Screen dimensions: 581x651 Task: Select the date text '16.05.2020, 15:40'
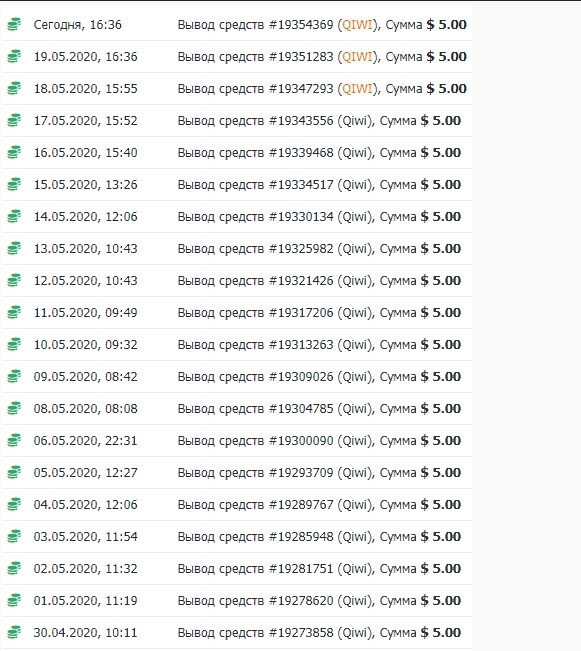(x=86, y=153)
